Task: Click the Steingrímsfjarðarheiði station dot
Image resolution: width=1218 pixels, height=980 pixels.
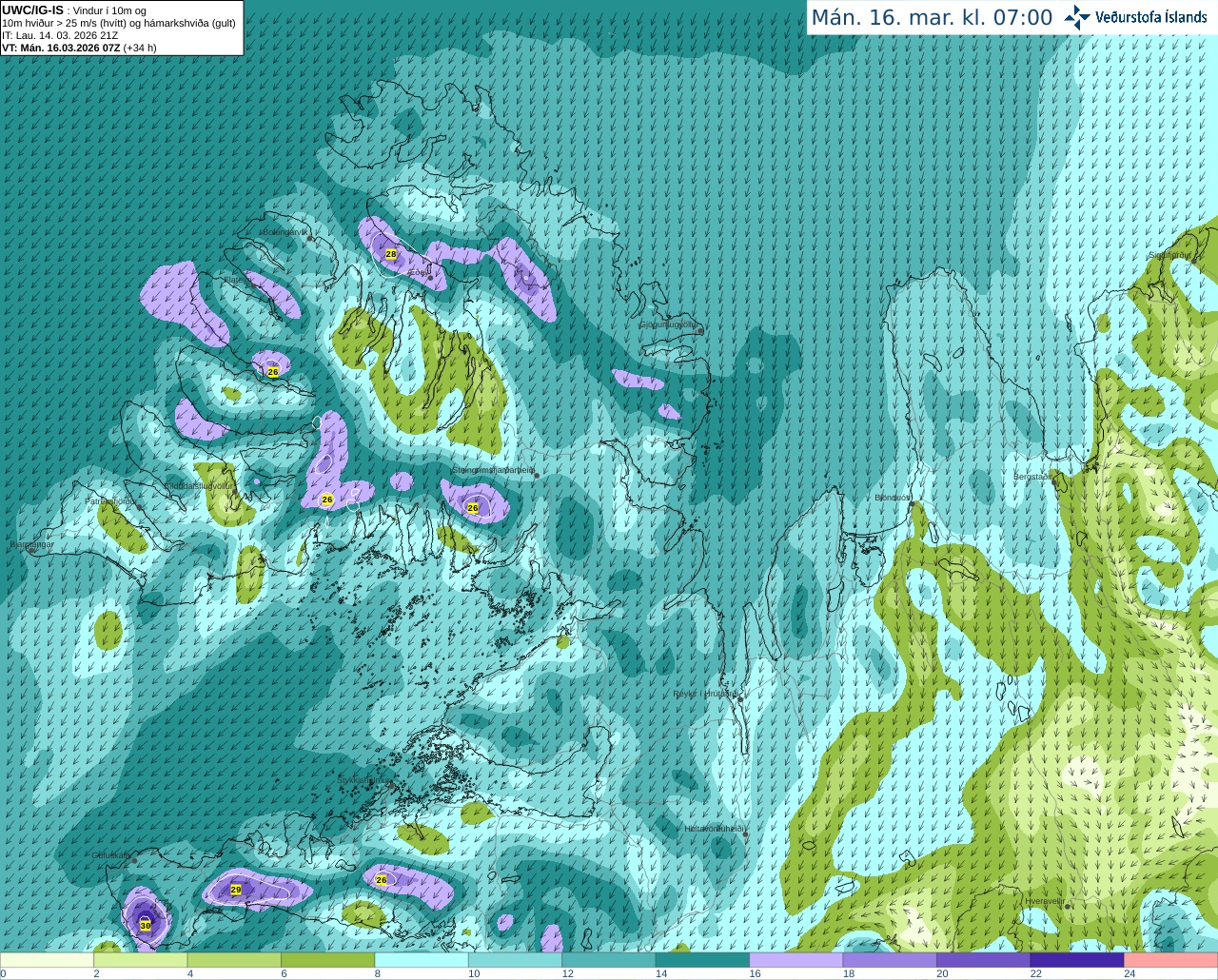Action: (537, 476)
